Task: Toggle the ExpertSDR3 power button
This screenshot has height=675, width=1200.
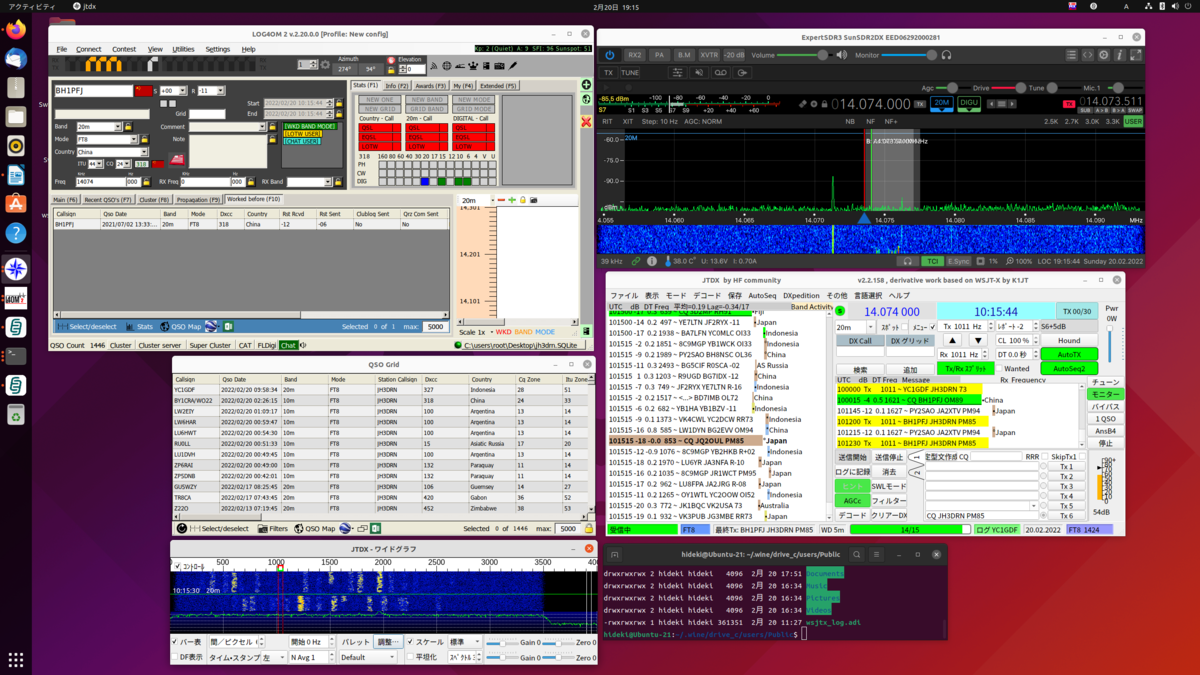Action: pos(609,56)
